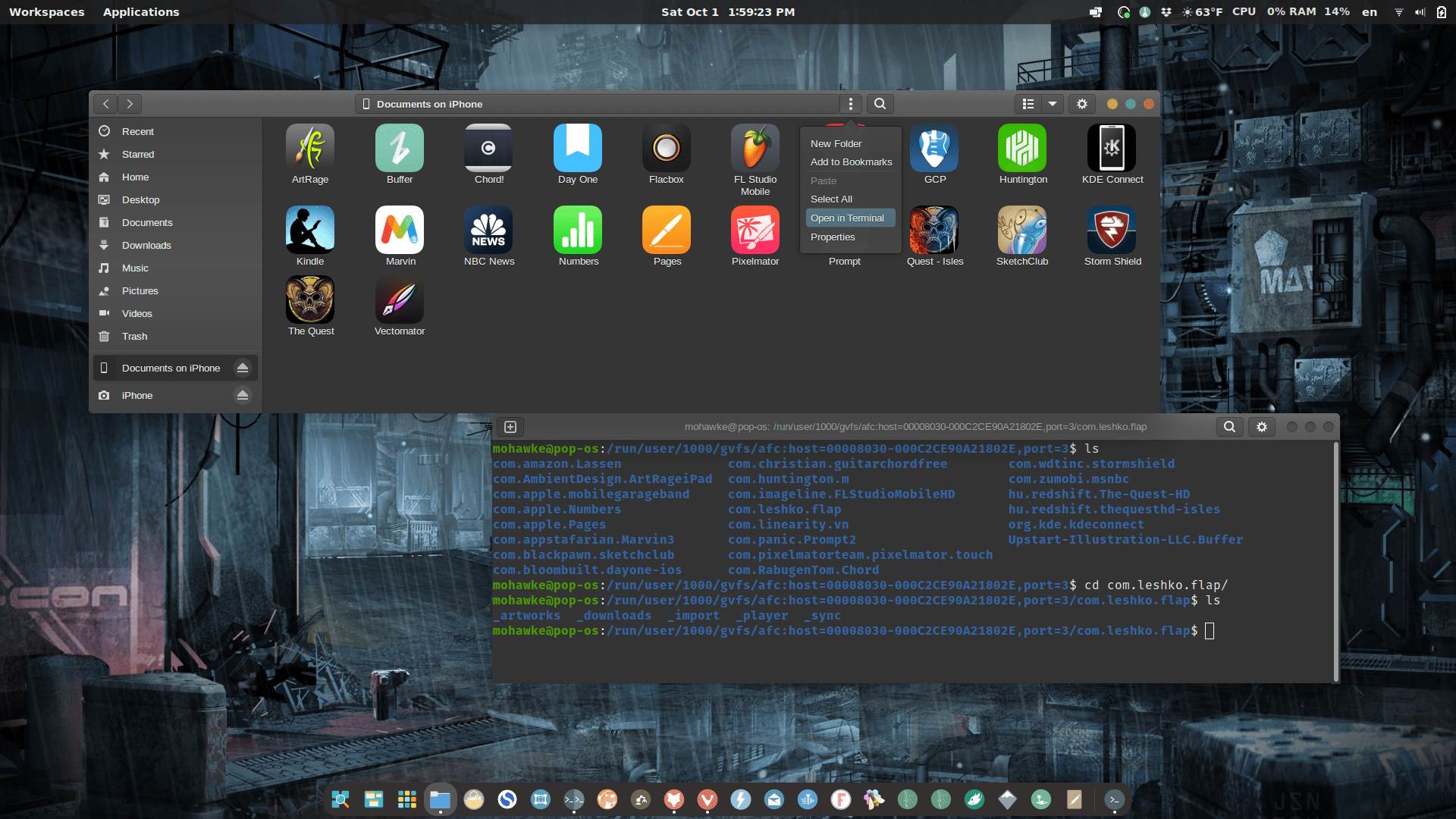Open the Workspaces overview
Image resolution: width=1456 pixels, height=819 pixels.
(46, 12)
